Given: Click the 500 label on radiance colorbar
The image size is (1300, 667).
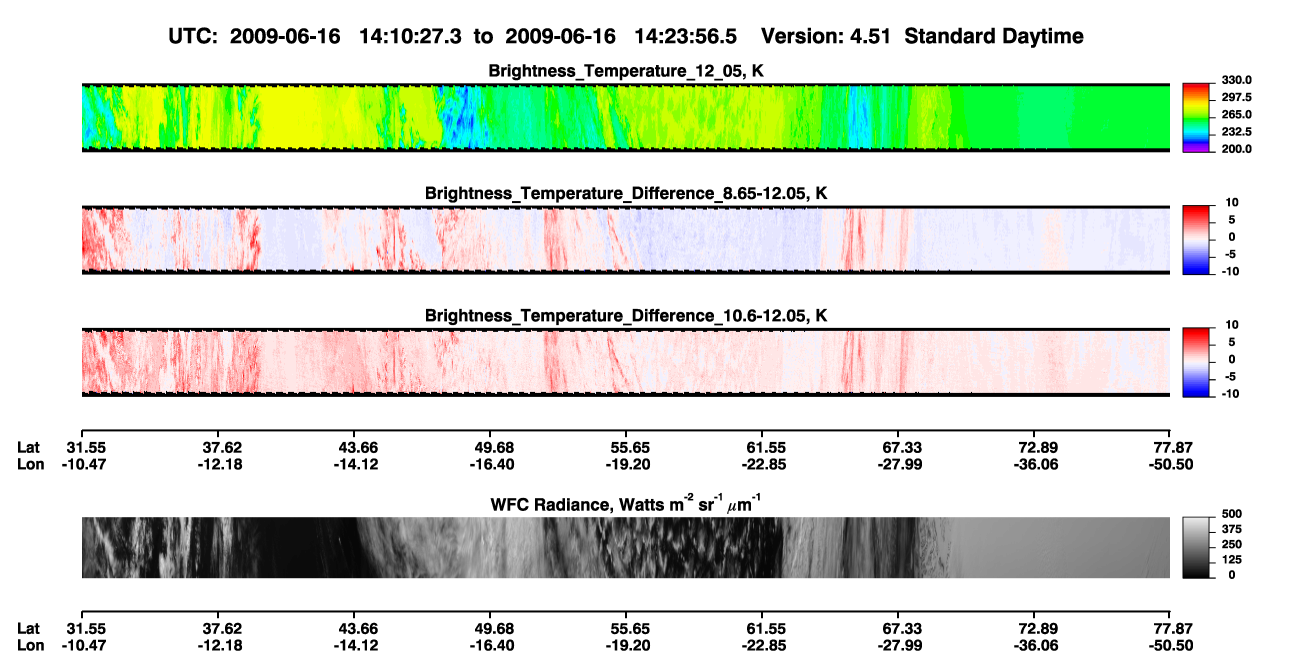Looking at the screenshot, I should pos(1232,514).
